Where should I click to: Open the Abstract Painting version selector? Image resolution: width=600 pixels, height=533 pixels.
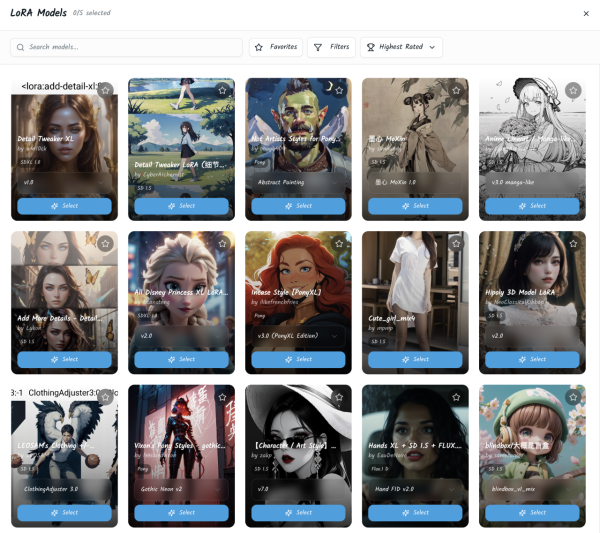tap(298, 183)
